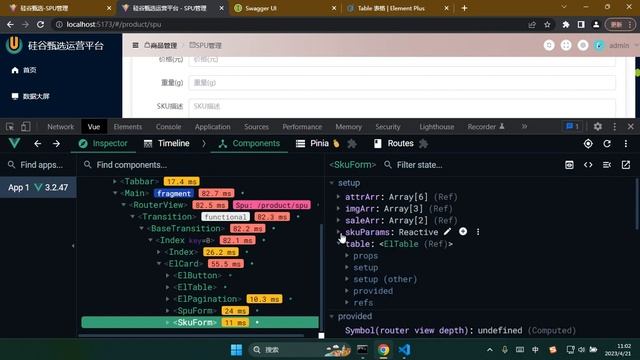
Task: Collapse the setup state section
Action: point(332,183)
